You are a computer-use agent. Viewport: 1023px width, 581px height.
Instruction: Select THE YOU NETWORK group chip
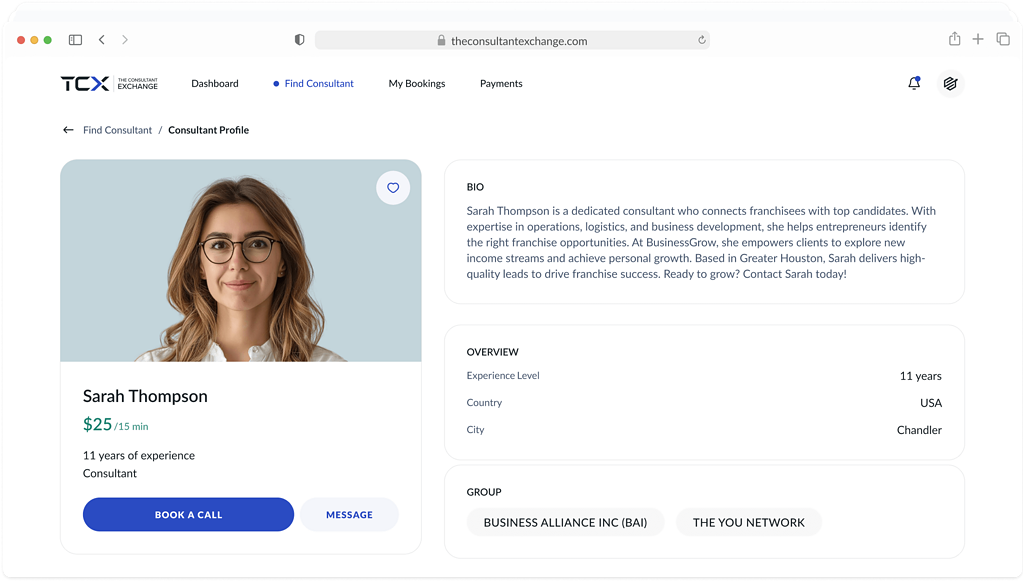click(748, 522)
